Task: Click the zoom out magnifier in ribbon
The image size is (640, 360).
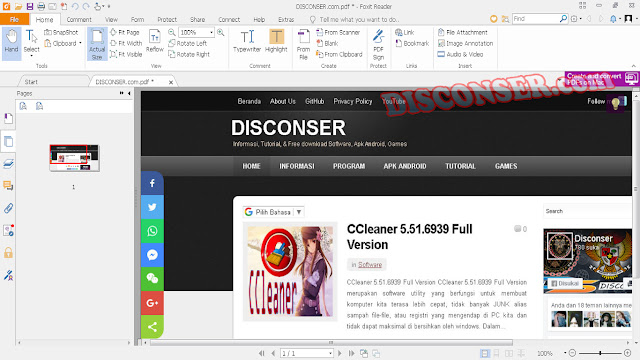Action: click(x=172, y=32)
